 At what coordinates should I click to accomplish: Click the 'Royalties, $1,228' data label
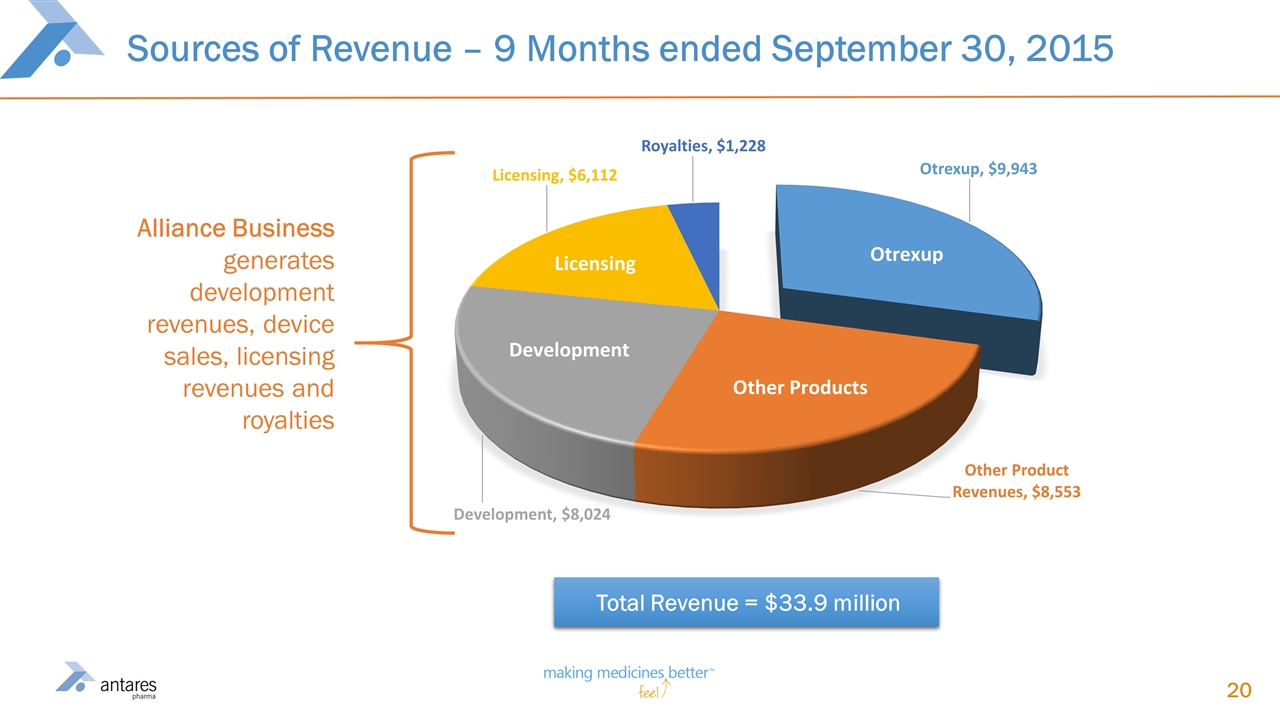pyautogui.click(x=703, y=146)
